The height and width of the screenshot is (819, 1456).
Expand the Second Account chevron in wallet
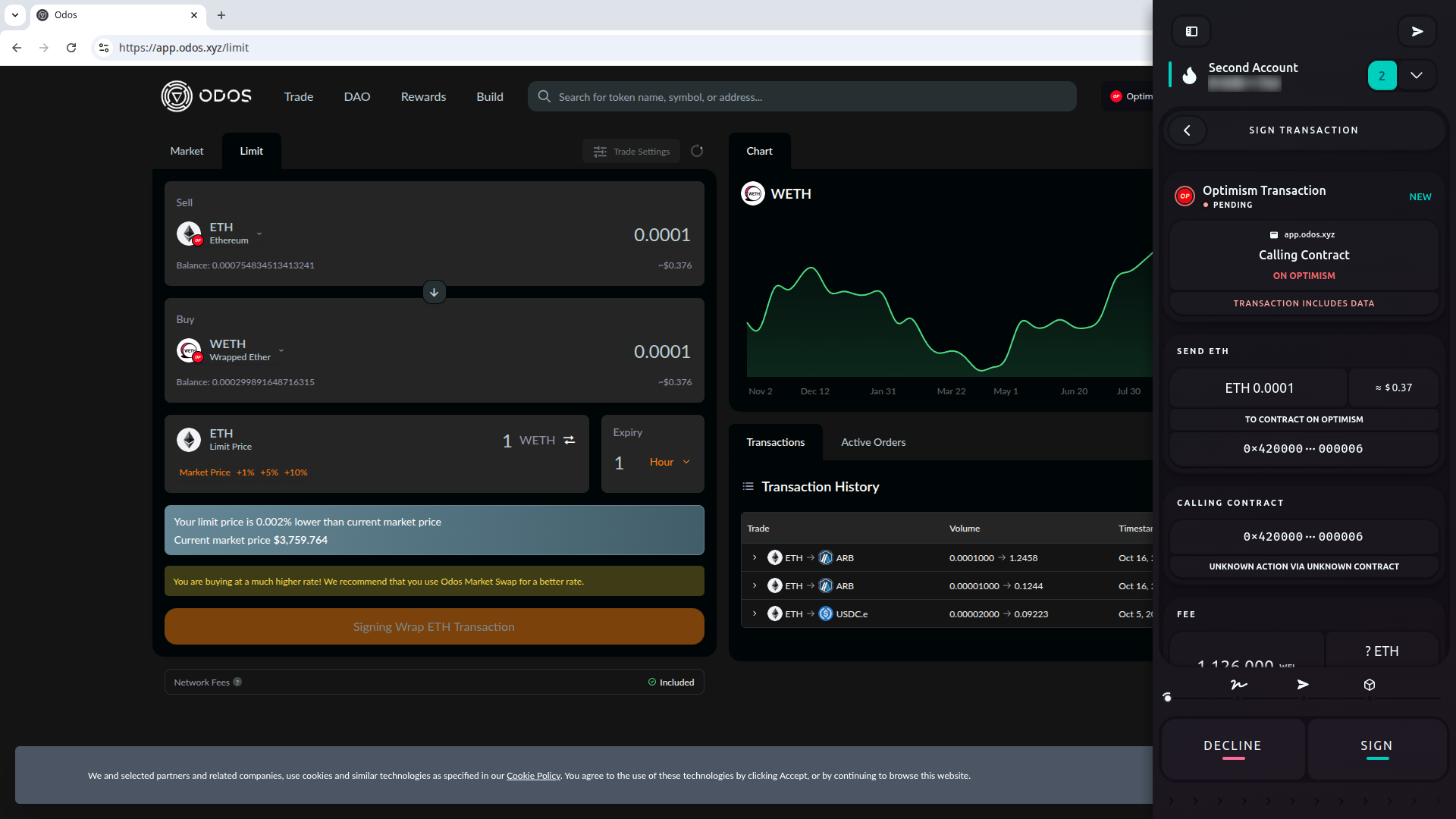coord(1416,75)
